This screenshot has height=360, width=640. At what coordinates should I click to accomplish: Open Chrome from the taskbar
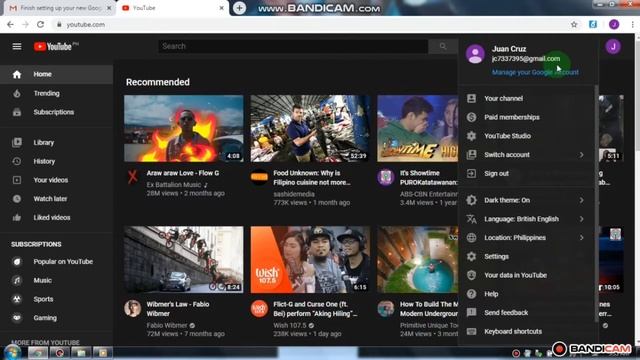38,353
